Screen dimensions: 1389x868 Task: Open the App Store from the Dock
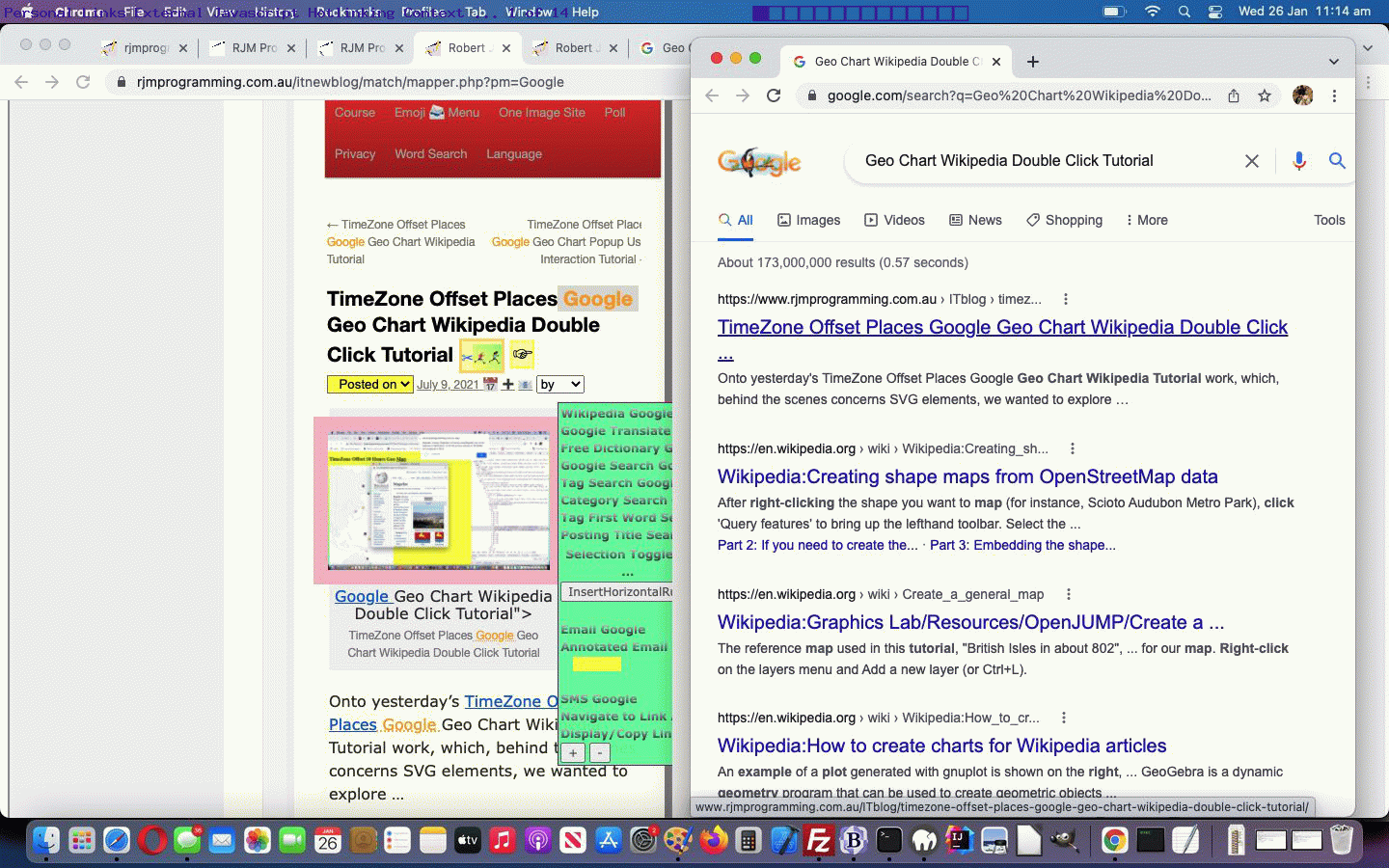[609, 841]
